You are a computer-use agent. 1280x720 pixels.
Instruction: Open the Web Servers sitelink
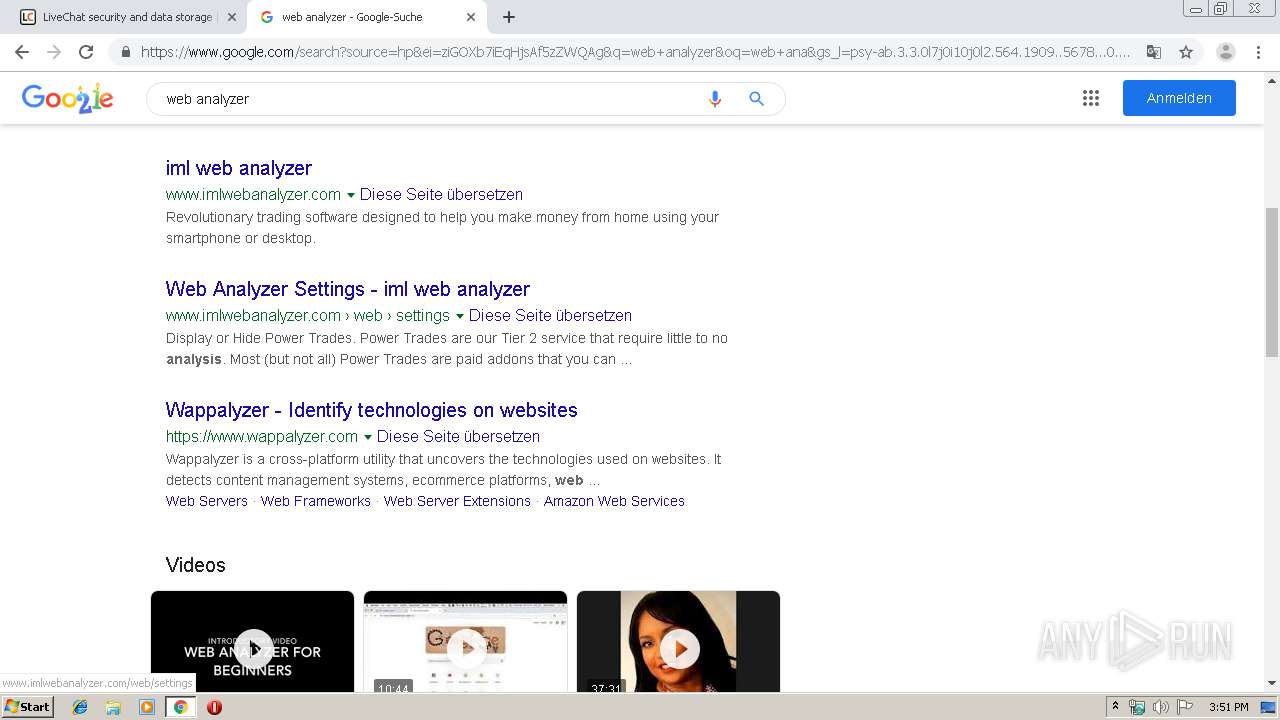(207, 501)
